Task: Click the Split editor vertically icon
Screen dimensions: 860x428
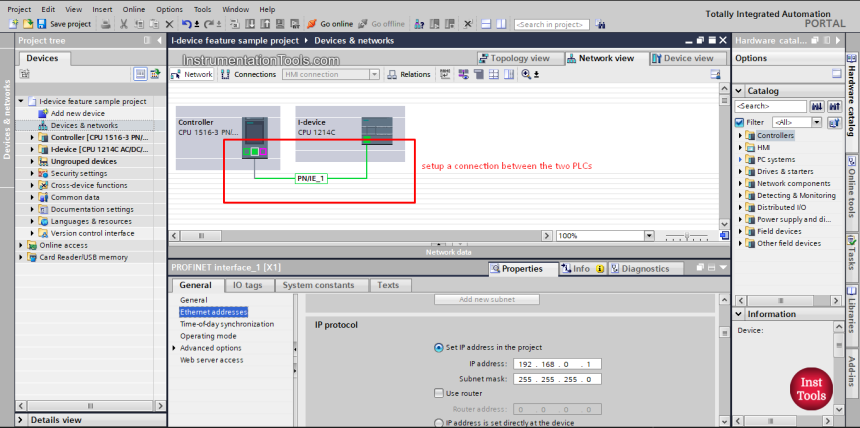Action: 501,24
